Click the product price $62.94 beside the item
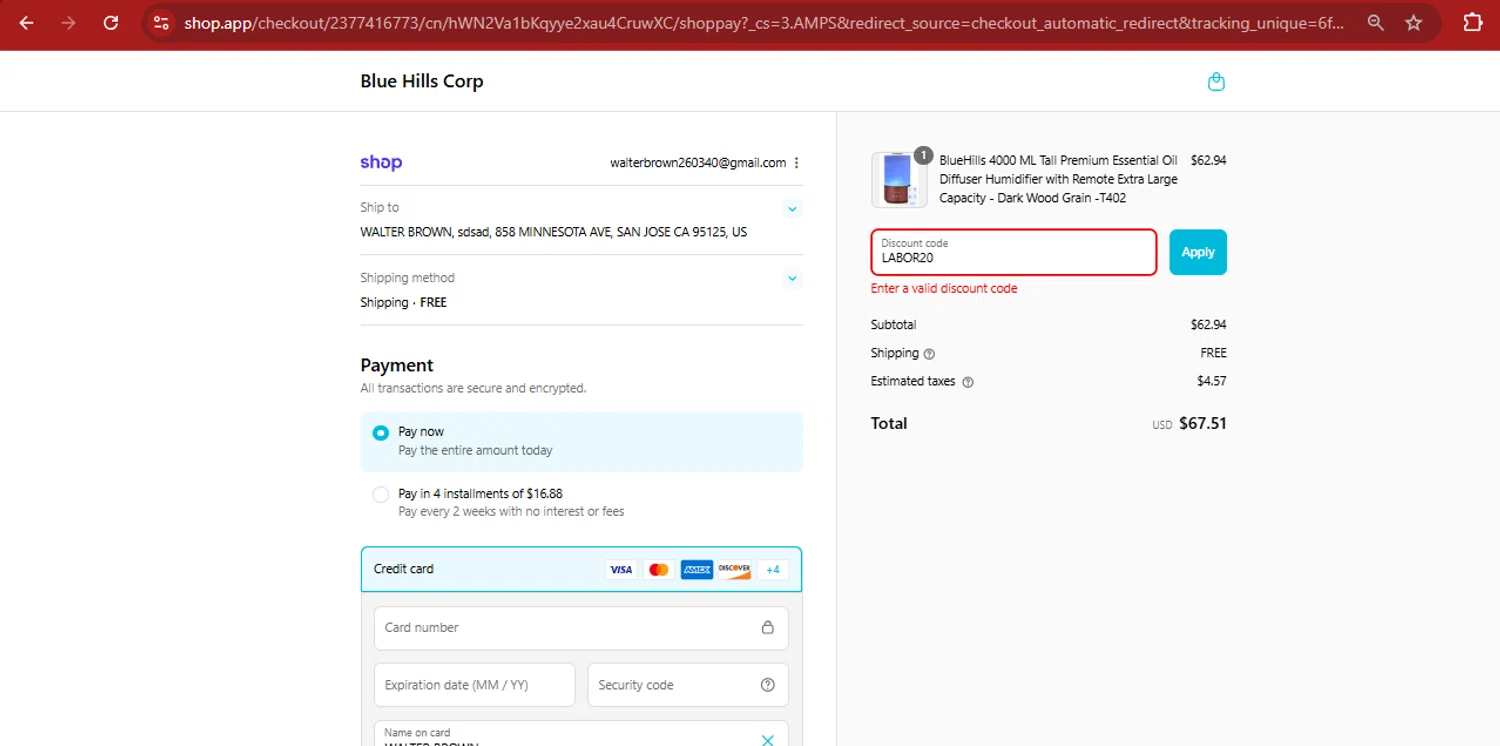1500x746 pixels. click(x=1208, y=160)
